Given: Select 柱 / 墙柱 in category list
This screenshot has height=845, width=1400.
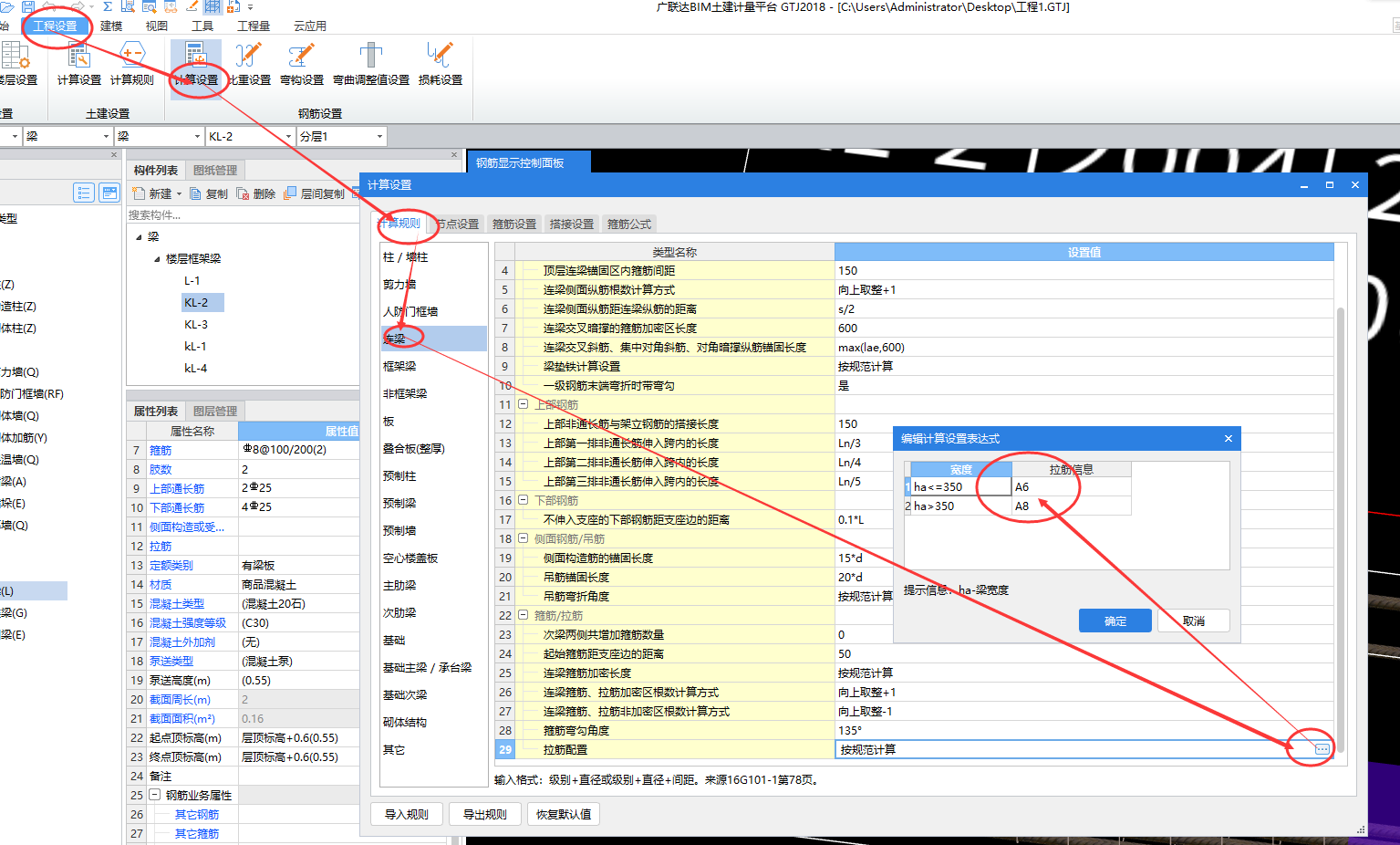Looking at the screenshot, I should click(433, 256).
